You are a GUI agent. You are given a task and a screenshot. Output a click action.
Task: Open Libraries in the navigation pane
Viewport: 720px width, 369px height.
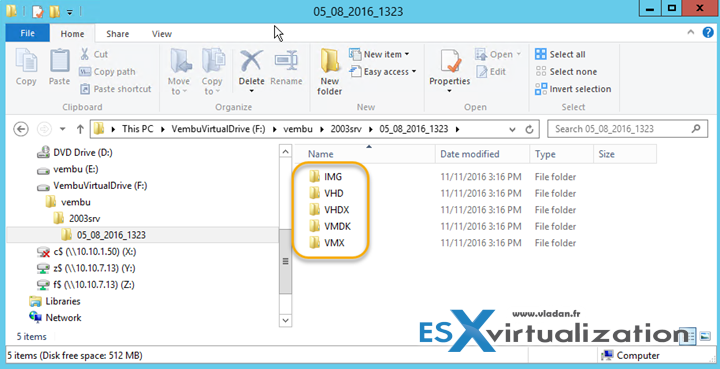point(55,301)
